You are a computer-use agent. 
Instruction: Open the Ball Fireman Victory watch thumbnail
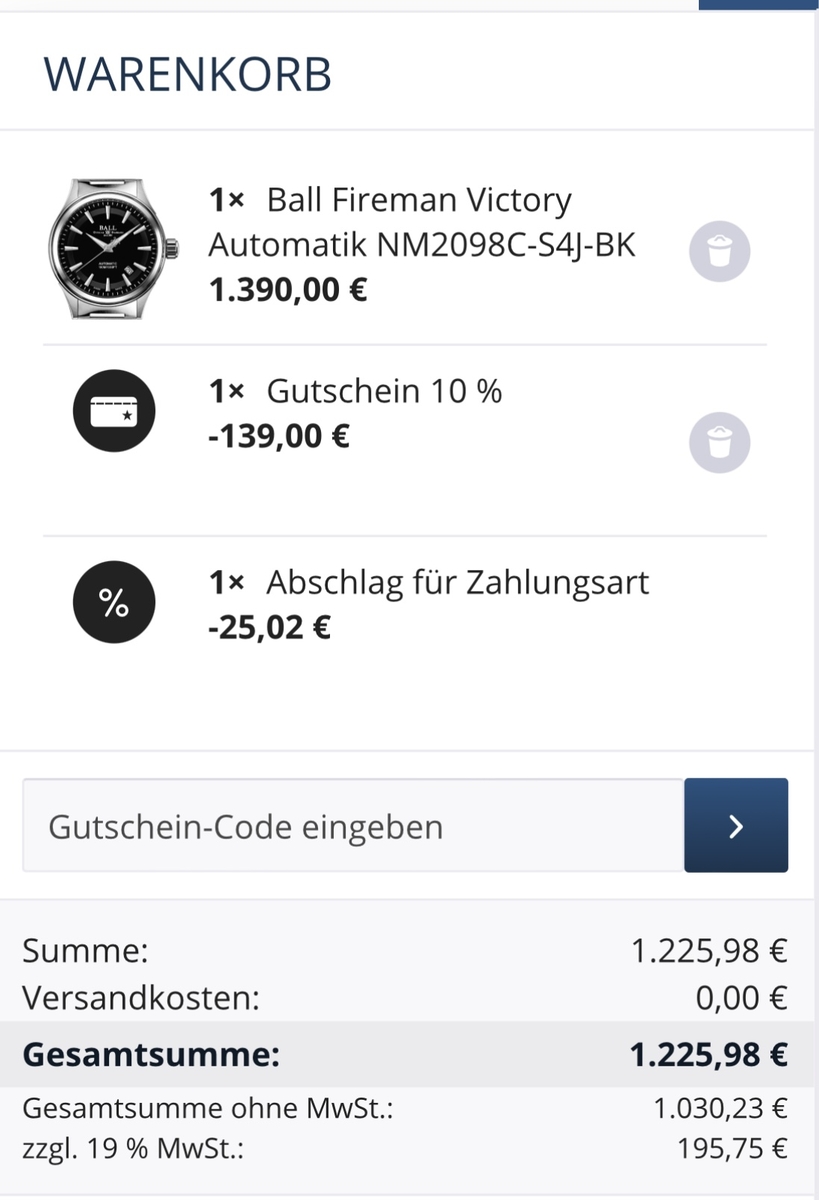click(112, 248)
